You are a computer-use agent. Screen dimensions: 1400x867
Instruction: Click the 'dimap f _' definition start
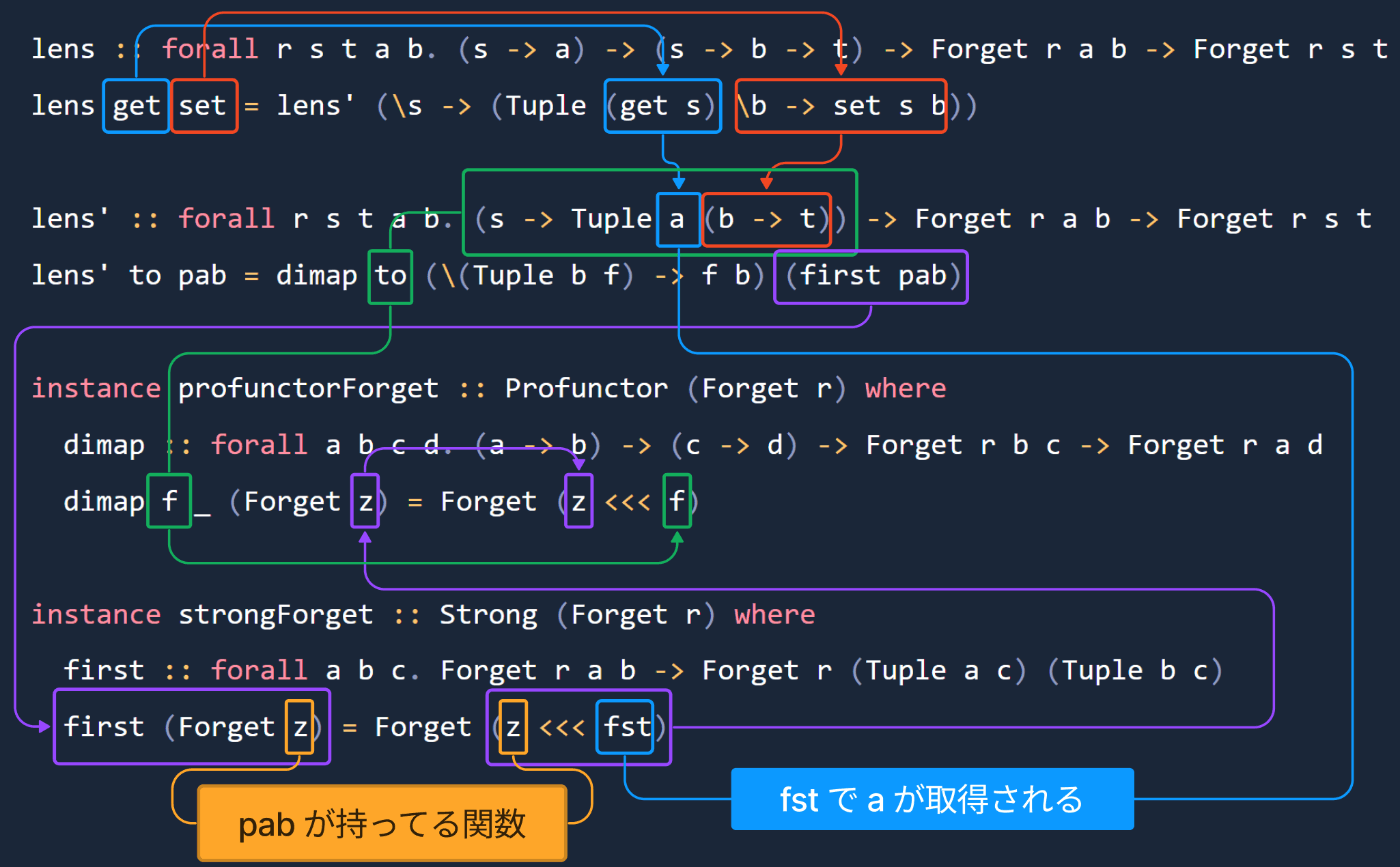(137, 501)
